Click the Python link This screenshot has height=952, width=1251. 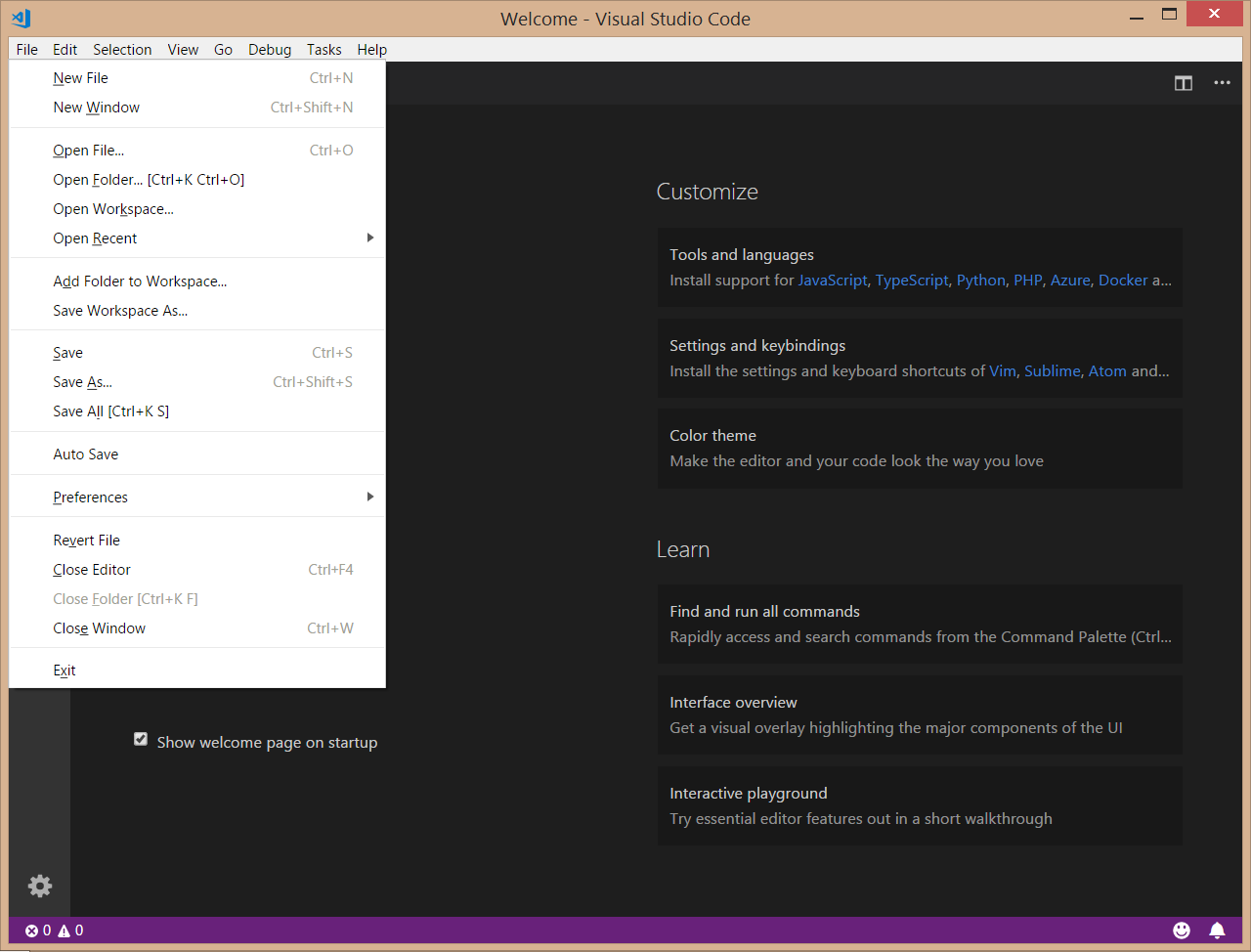pyautogui.click(x=981, y=281)
